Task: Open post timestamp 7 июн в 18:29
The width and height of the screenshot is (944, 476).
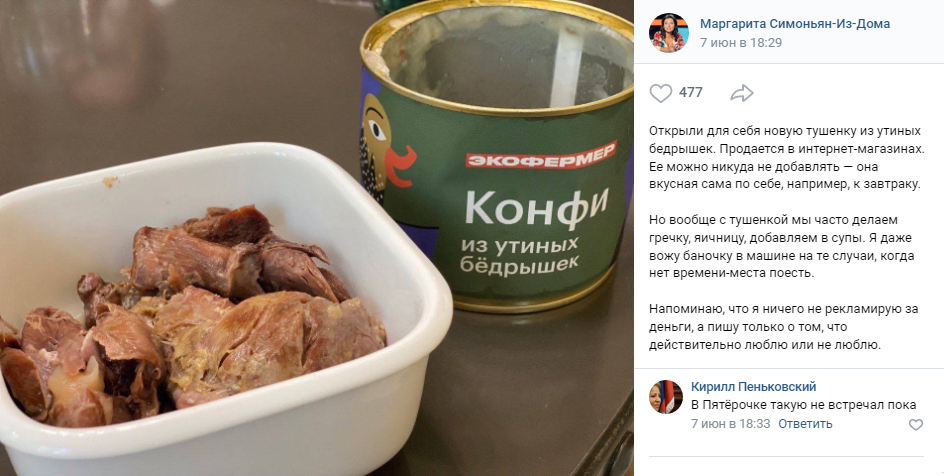Action: tap(741, 43)
